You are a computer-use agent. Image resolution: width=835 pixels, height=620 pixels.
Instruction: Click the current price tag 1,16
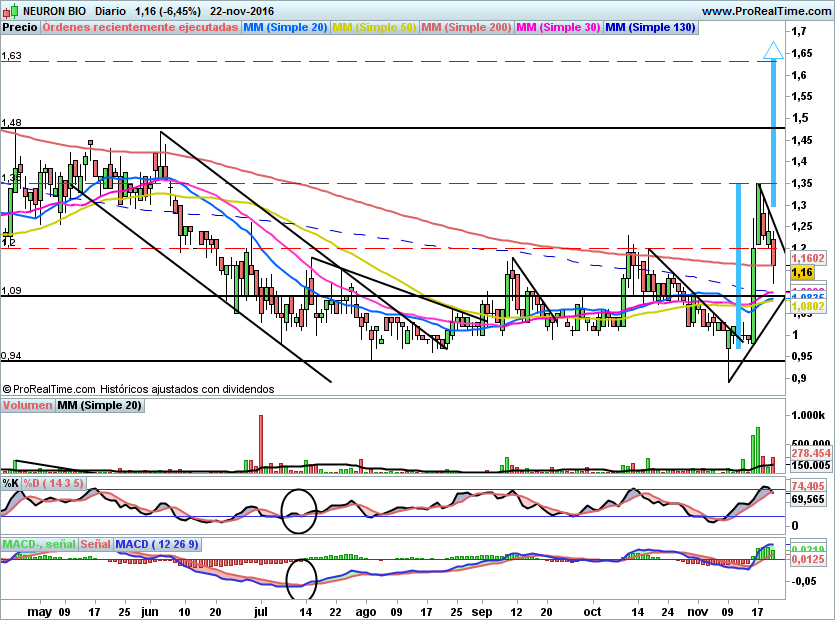801,272
